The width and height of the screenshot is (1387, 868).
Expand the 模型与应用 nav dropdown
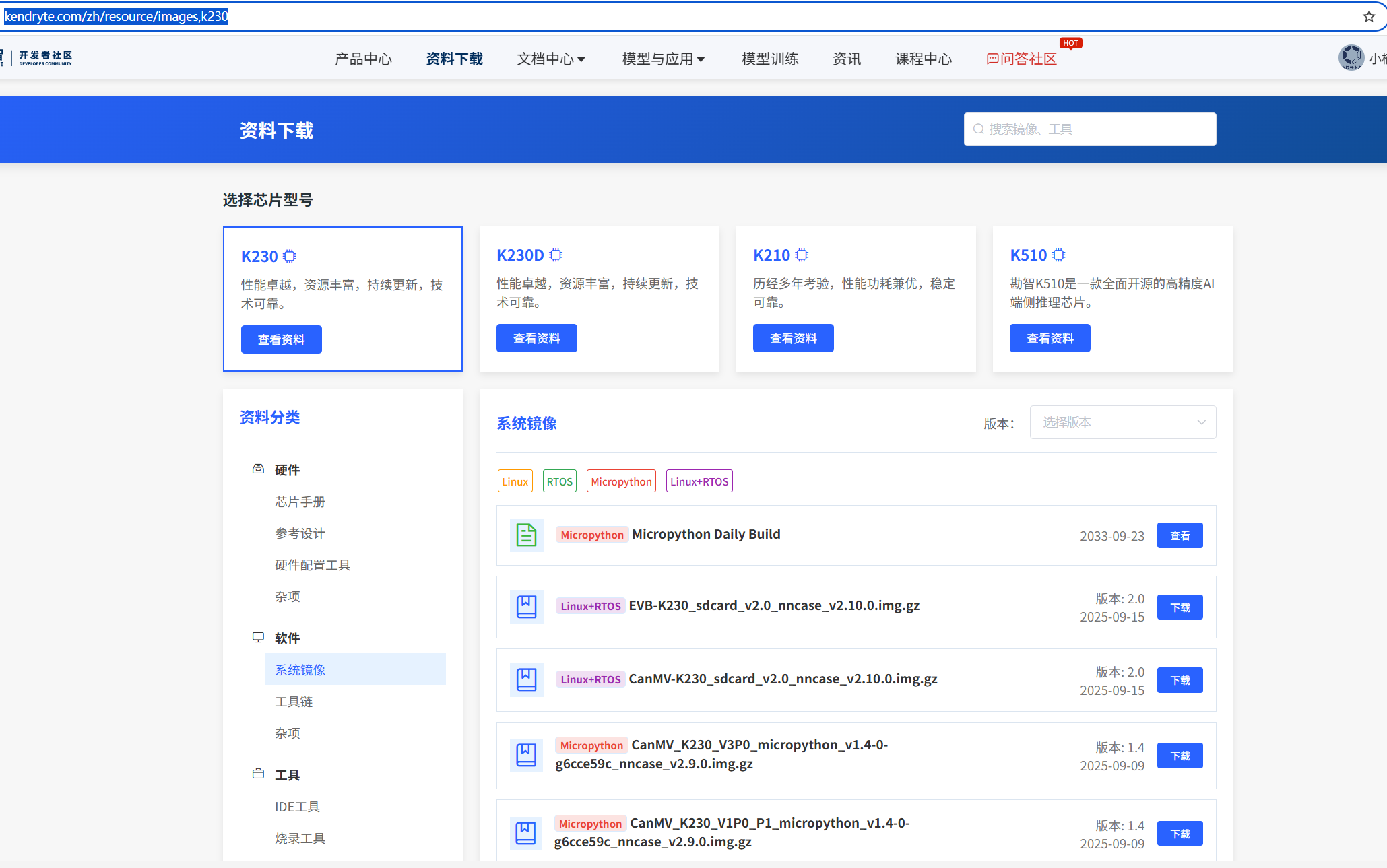663,59
